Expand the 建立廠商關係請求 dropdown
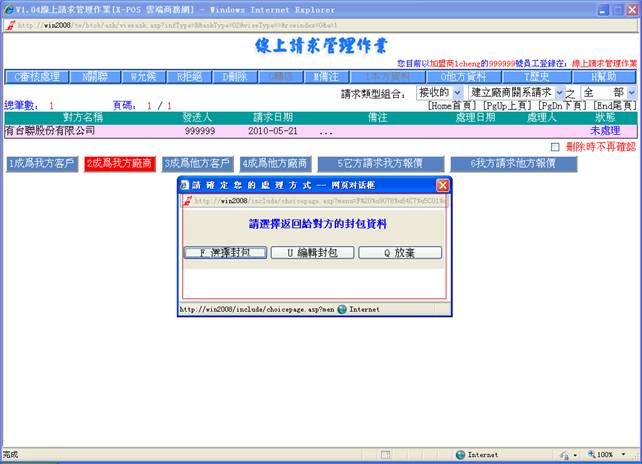Viewport: 642px width, 464px height. pyautogui.click(x=557, y=92)
